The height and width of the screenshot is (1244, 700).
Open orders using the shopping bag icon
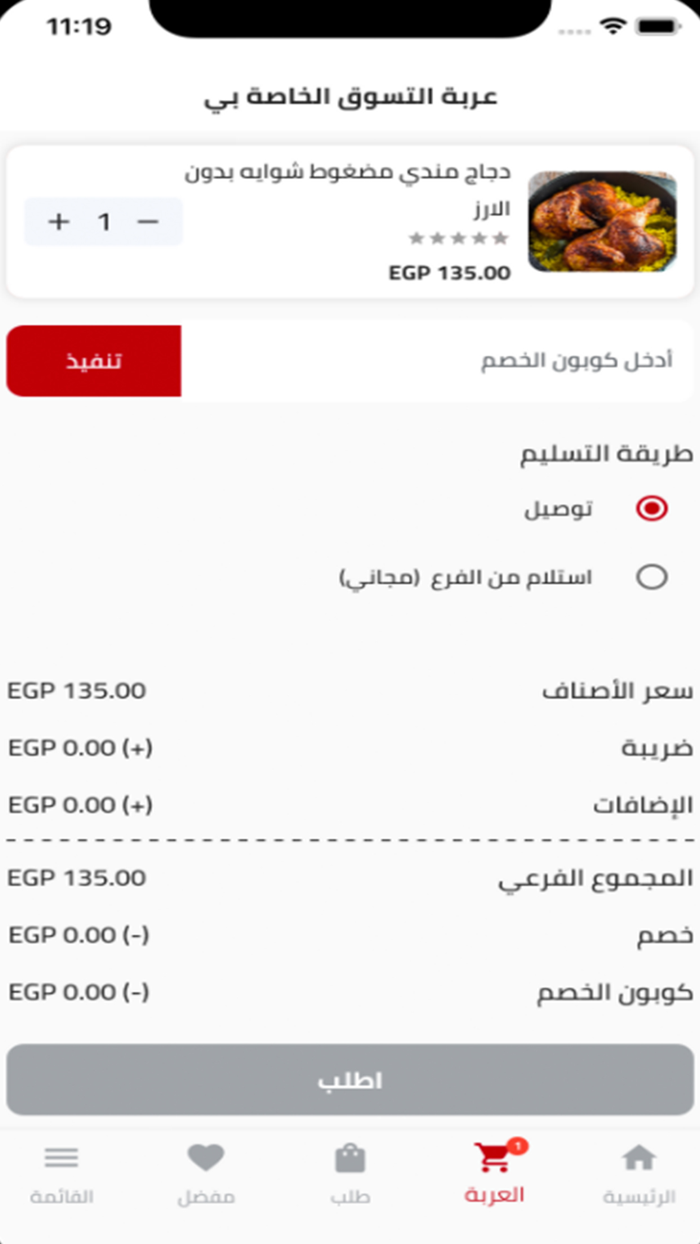(350, 1158)
